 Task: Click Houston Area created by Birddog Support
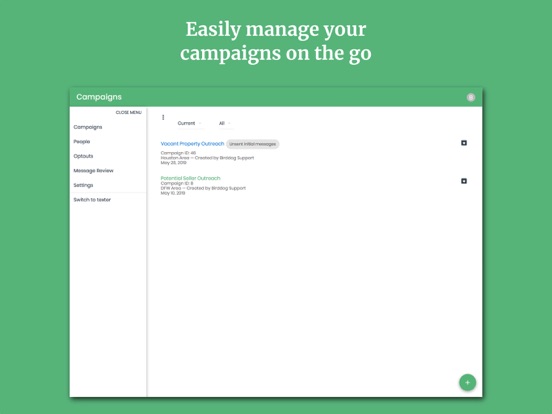pos(207,158)
